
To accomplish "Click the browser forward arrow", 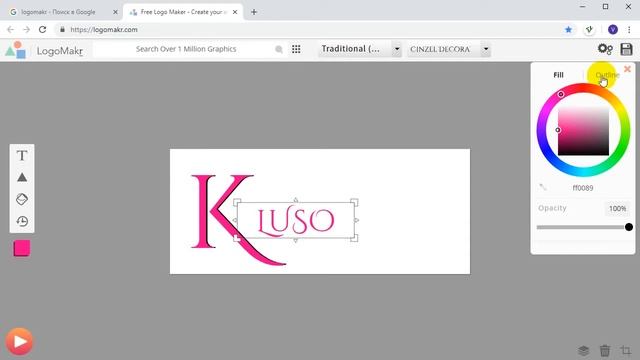I will (x=27, y=29).
